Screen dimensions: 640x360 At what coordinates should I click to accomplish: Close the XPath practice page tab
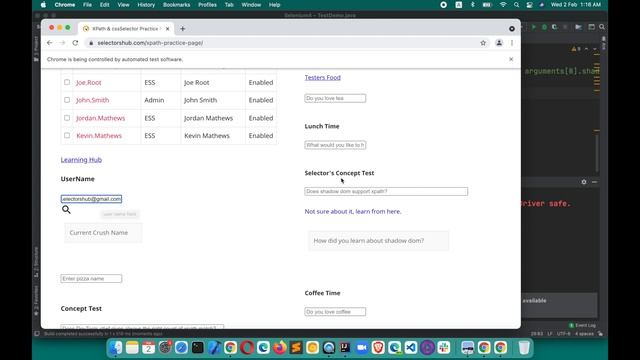(x=167, y=29)
